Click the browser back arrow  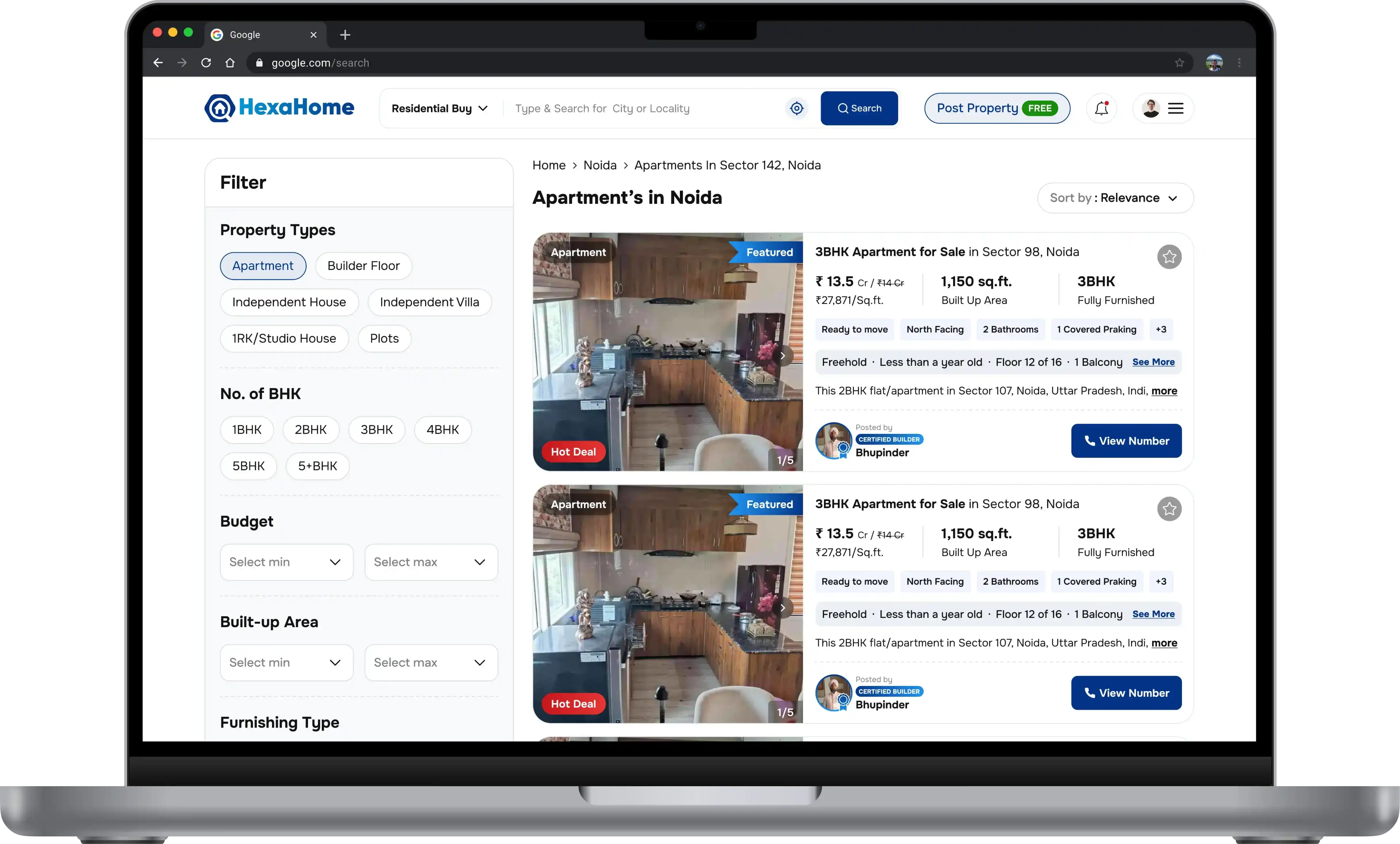[x=158, y=62]
